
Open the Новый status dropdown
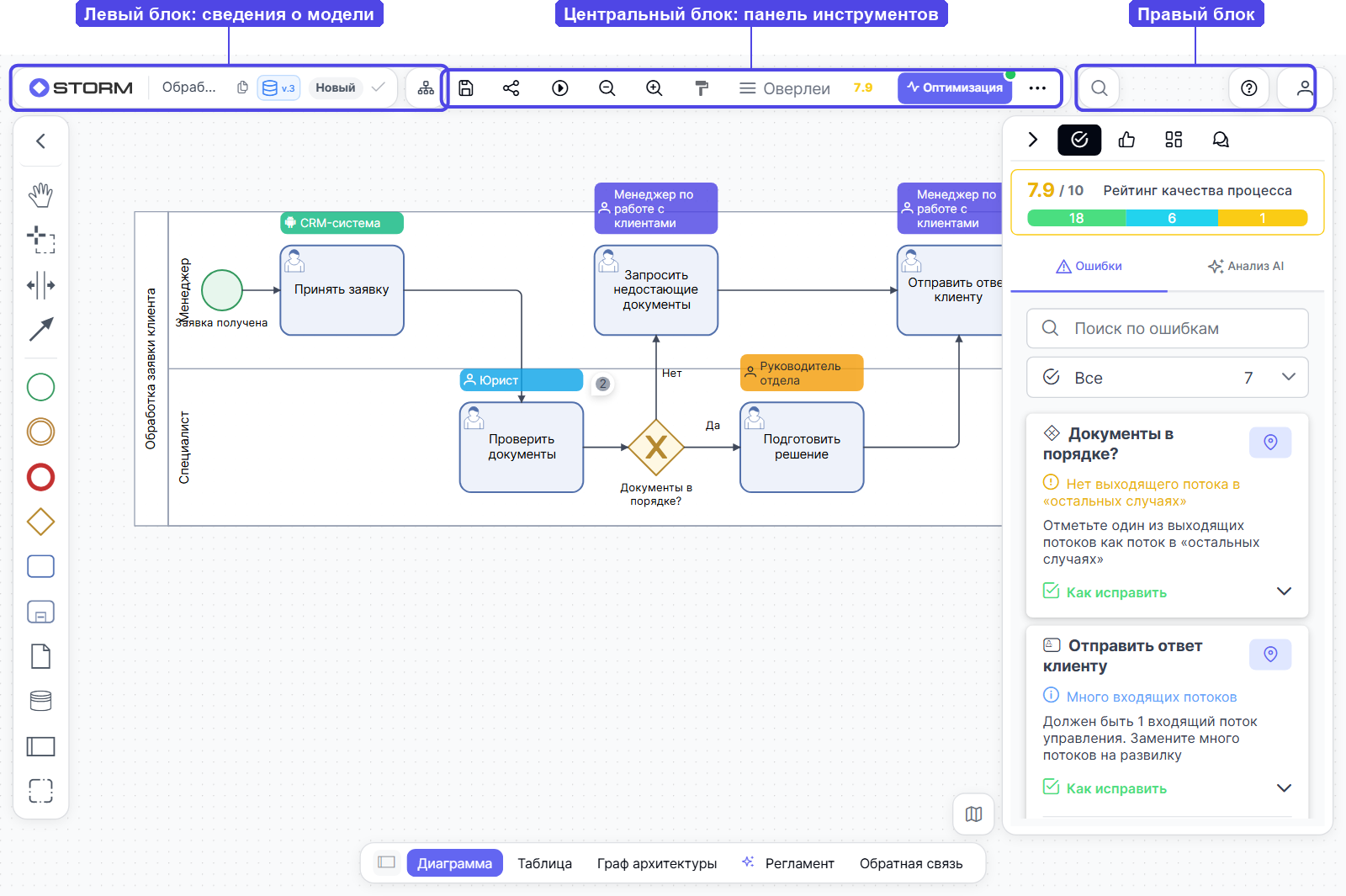(x=336, y=87)
